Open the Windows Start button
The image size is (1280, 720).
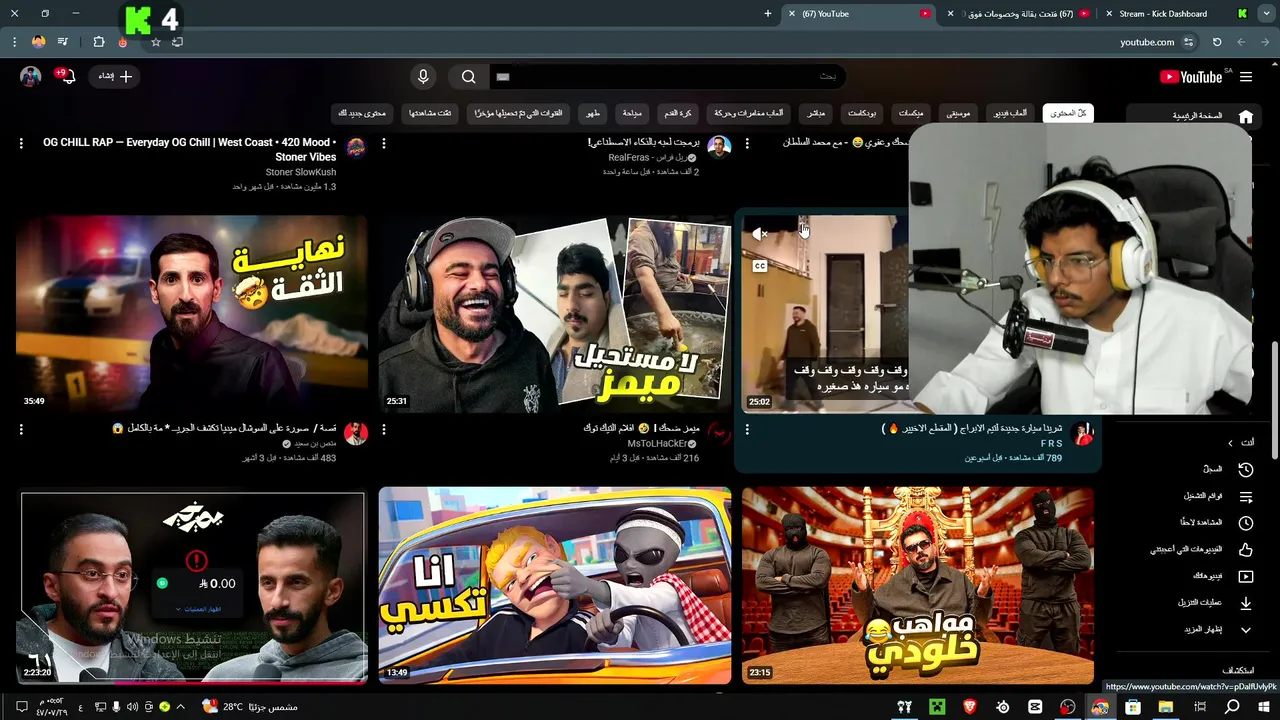coord(1264,707)
